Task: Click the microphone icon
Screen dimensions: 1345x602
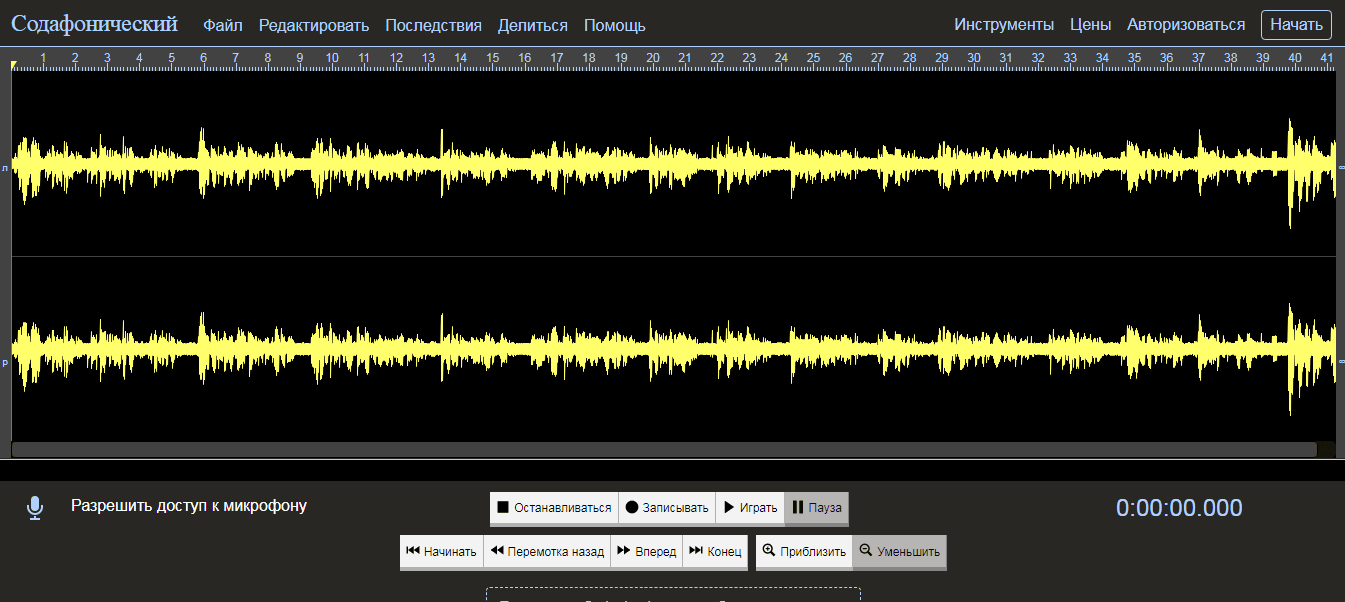Action: pos(35,508)
